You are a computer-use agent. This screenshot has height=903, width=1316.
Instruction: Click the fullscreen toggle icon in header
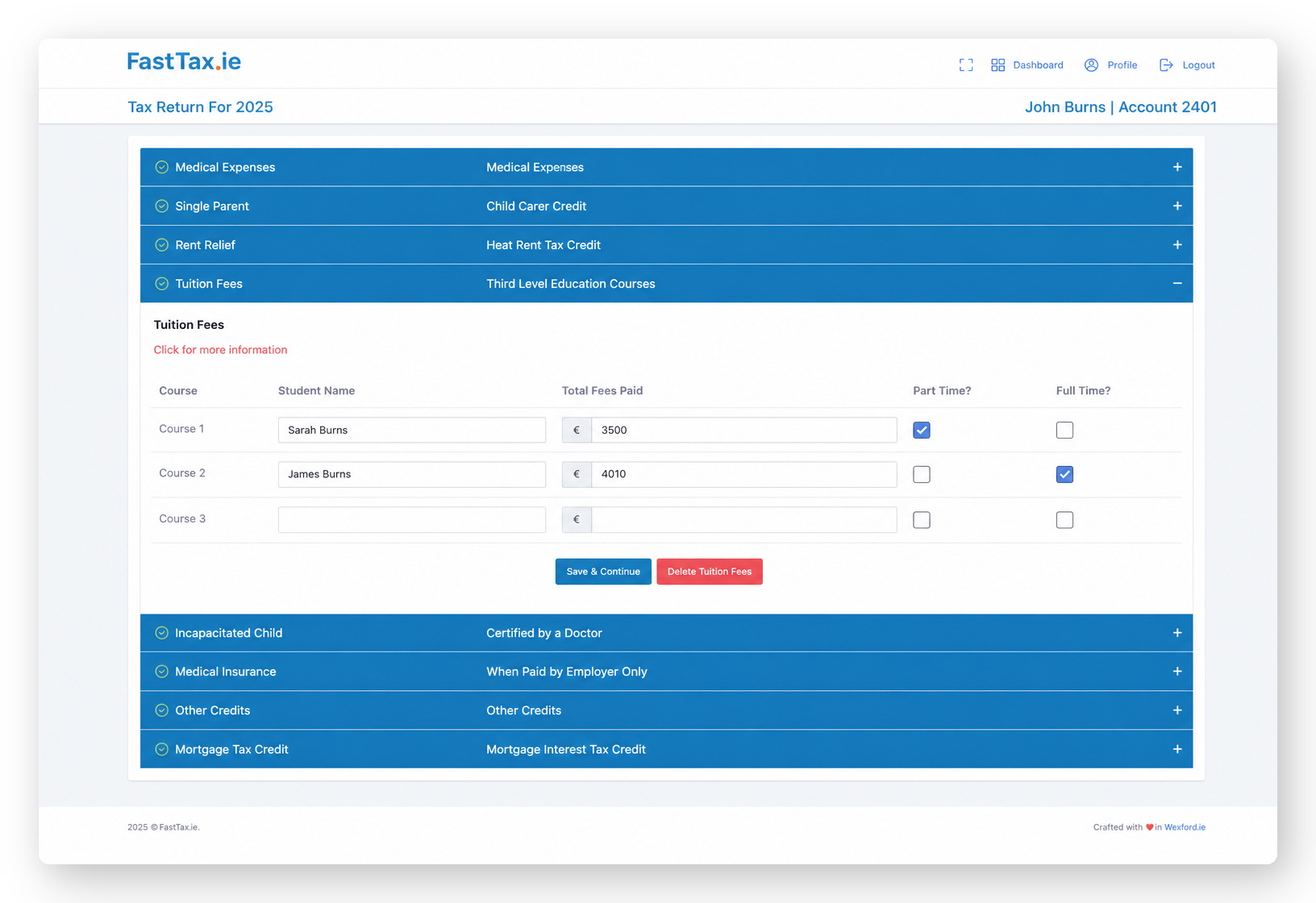coord(966,65)
